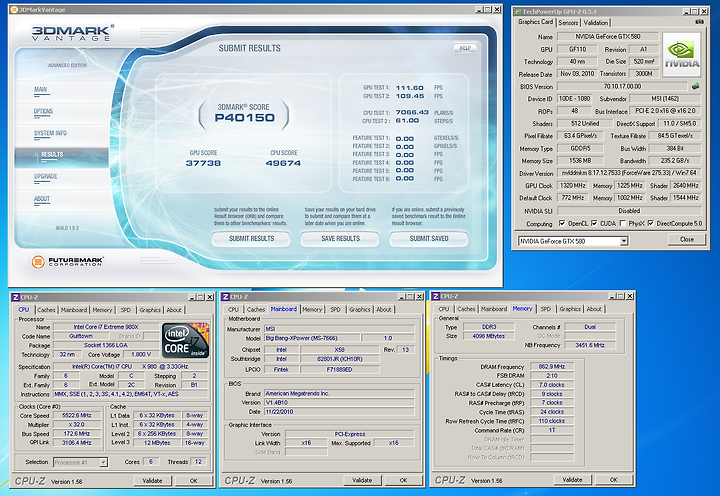Click the GPU-Z camera screenshot icon
This screenshot has width=720, height=496.
pos(699,22)
